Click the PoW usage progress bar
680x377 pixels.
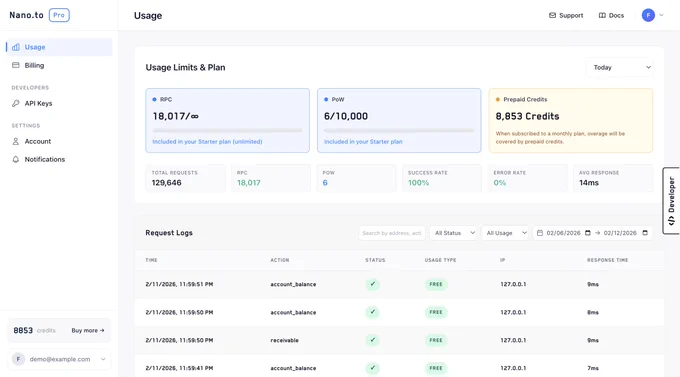[x=399, y=130]
